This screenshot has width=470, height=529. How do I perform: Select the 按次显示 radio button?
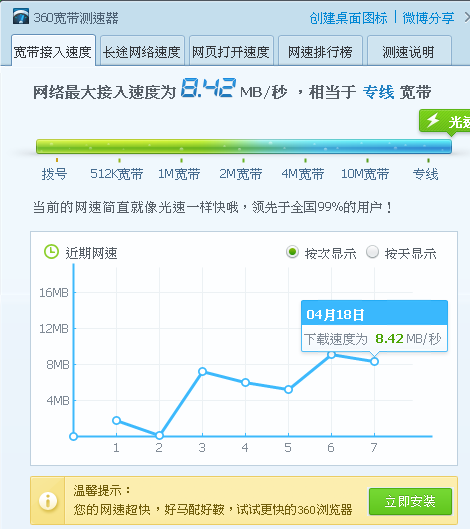292,252
